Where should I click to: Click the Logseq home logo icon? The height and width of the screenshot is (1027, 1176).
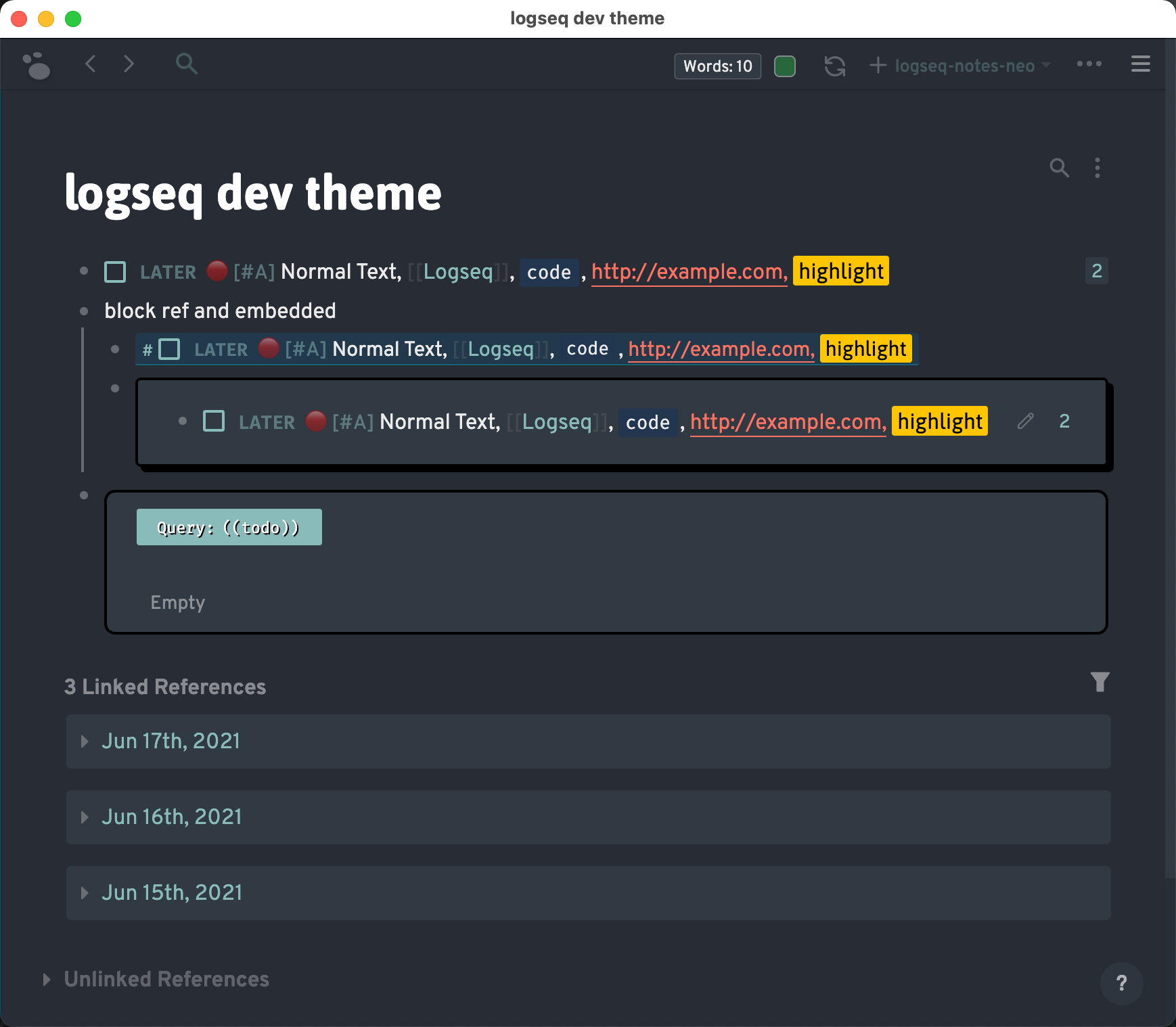coord(36,65)
